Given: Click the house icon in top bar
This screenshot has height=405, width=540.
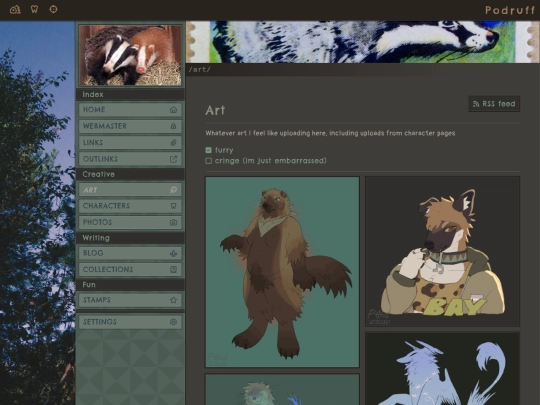Looking at the screenshot, I should click(x=15, y=9).
